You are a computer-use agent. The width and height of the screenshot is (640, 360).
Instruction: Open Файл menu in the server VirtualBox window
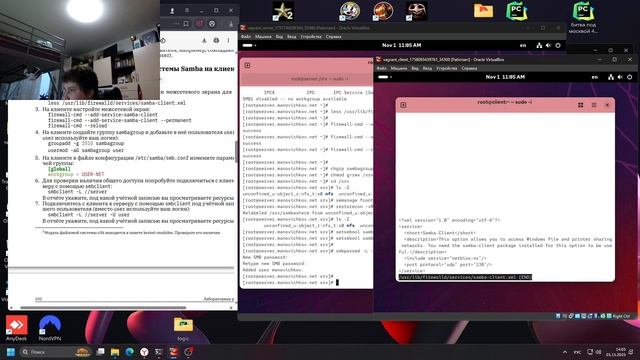click(246, 37)
